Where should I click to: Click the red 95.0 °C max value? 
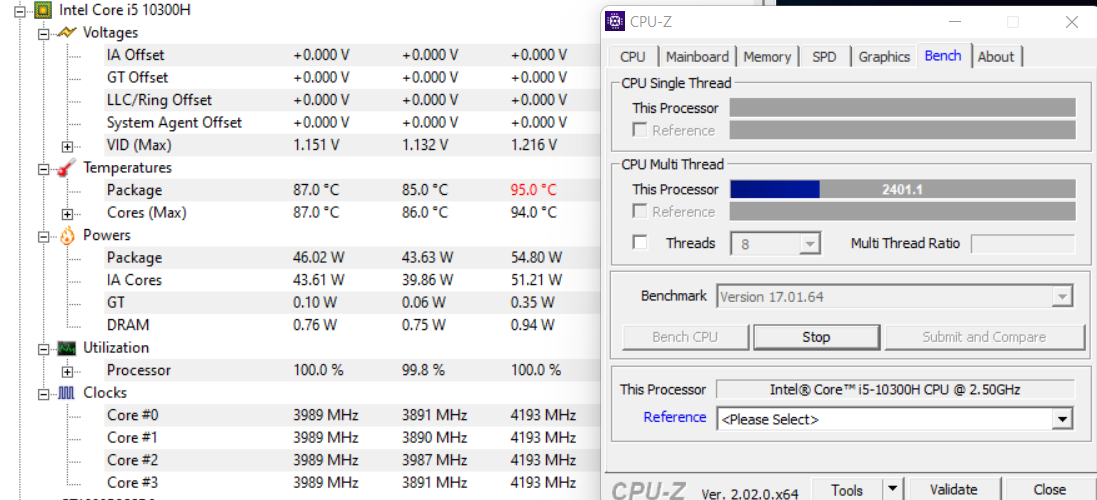[534, 190]
